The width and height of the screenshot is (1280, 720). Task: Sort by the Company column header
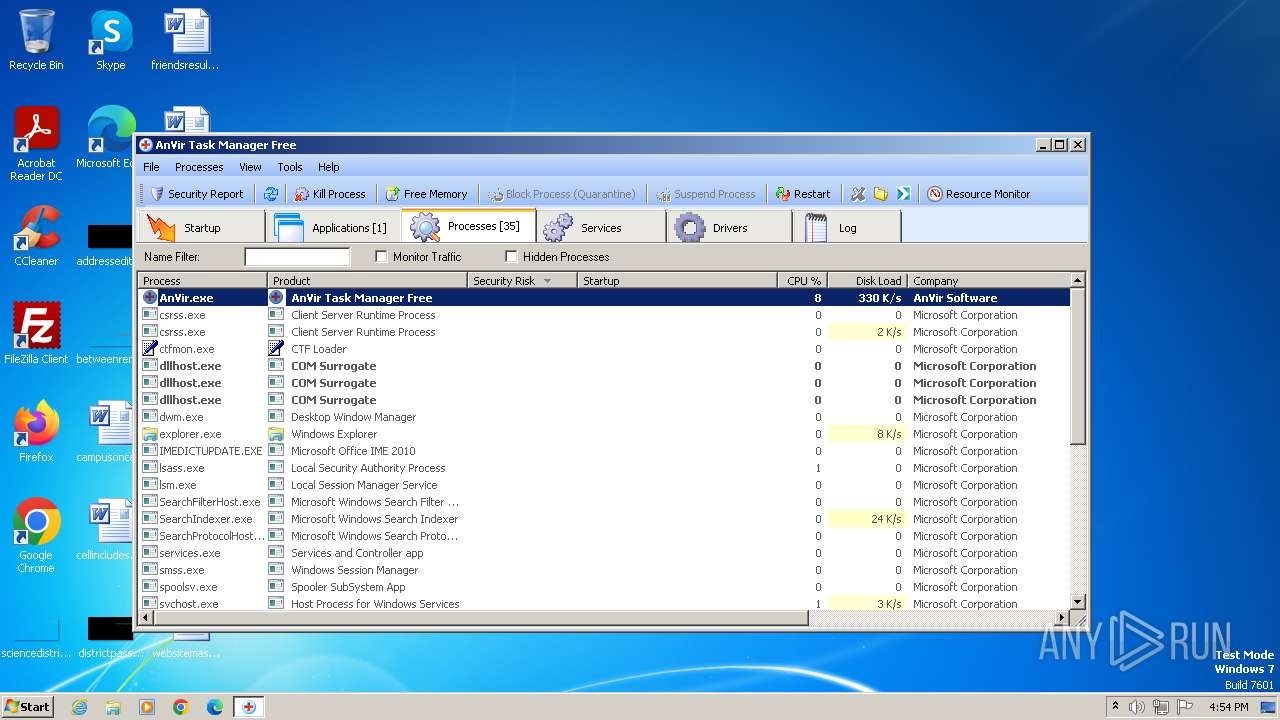click(989, 281)
